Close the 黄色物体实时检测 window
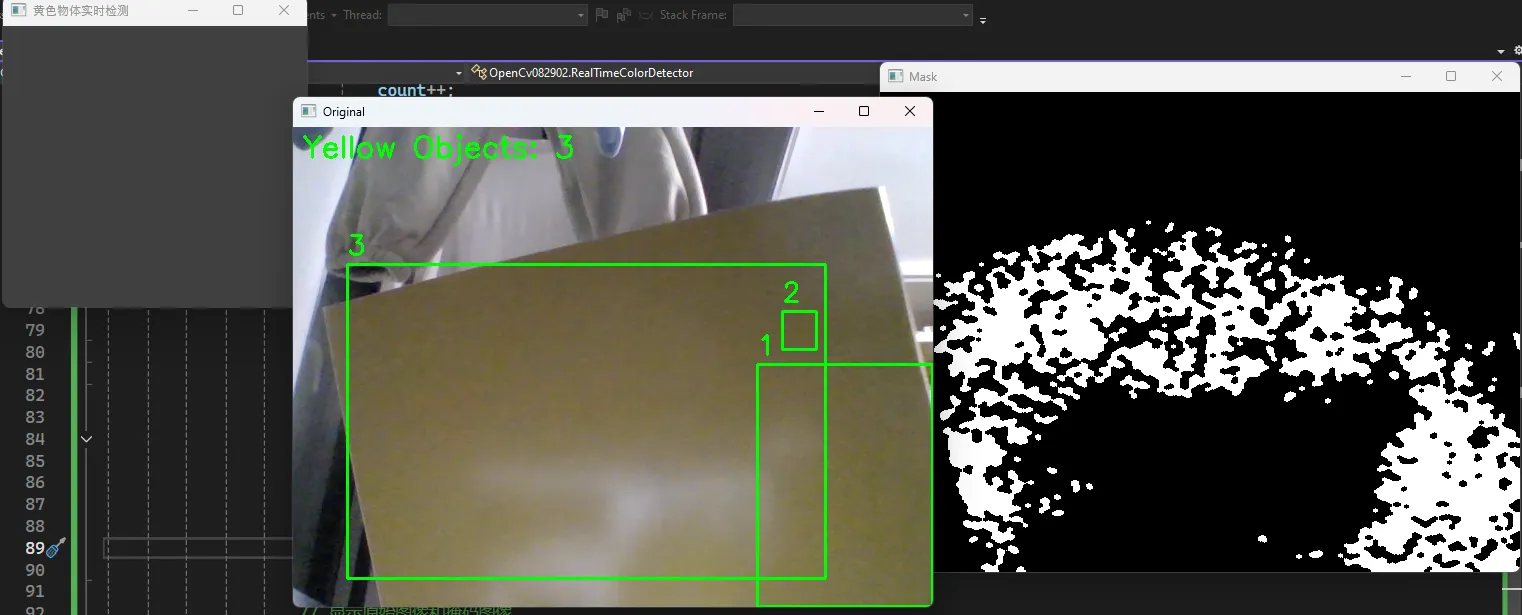Image resolution: width=1522 pixels, height=615 pixels. click(284, 11)
